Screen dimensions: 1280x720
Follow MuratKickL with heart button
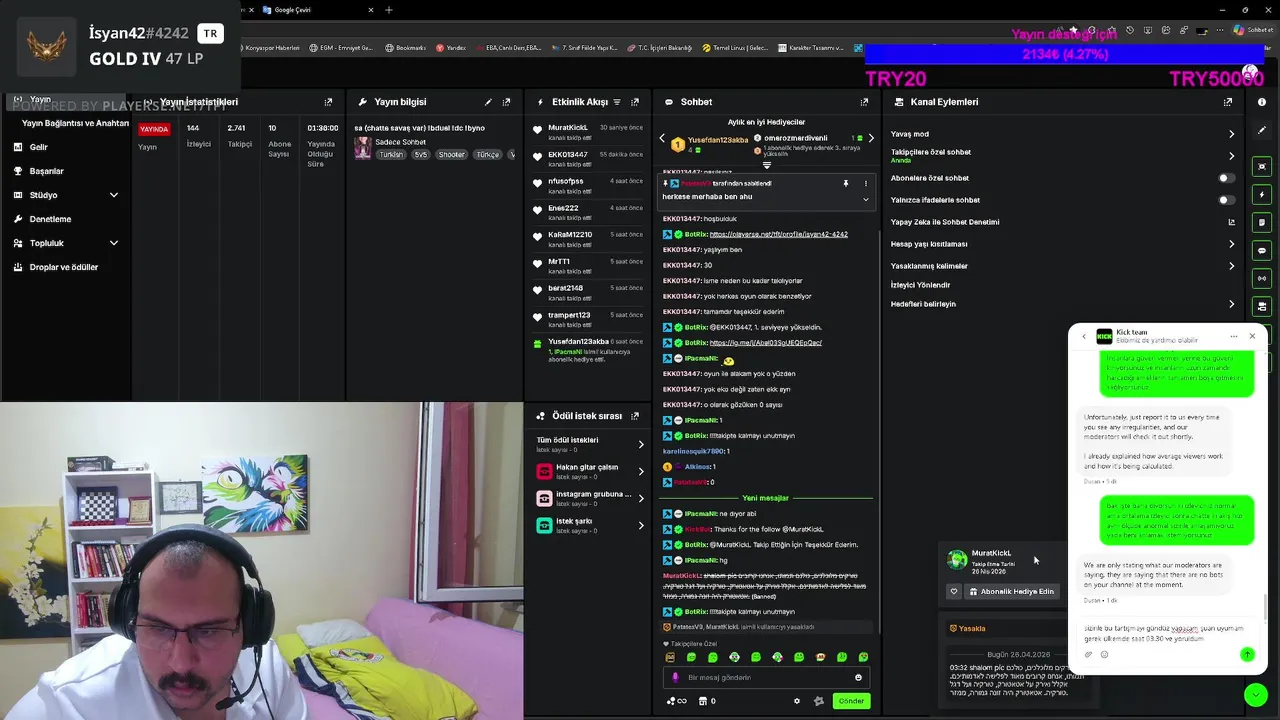954,592
